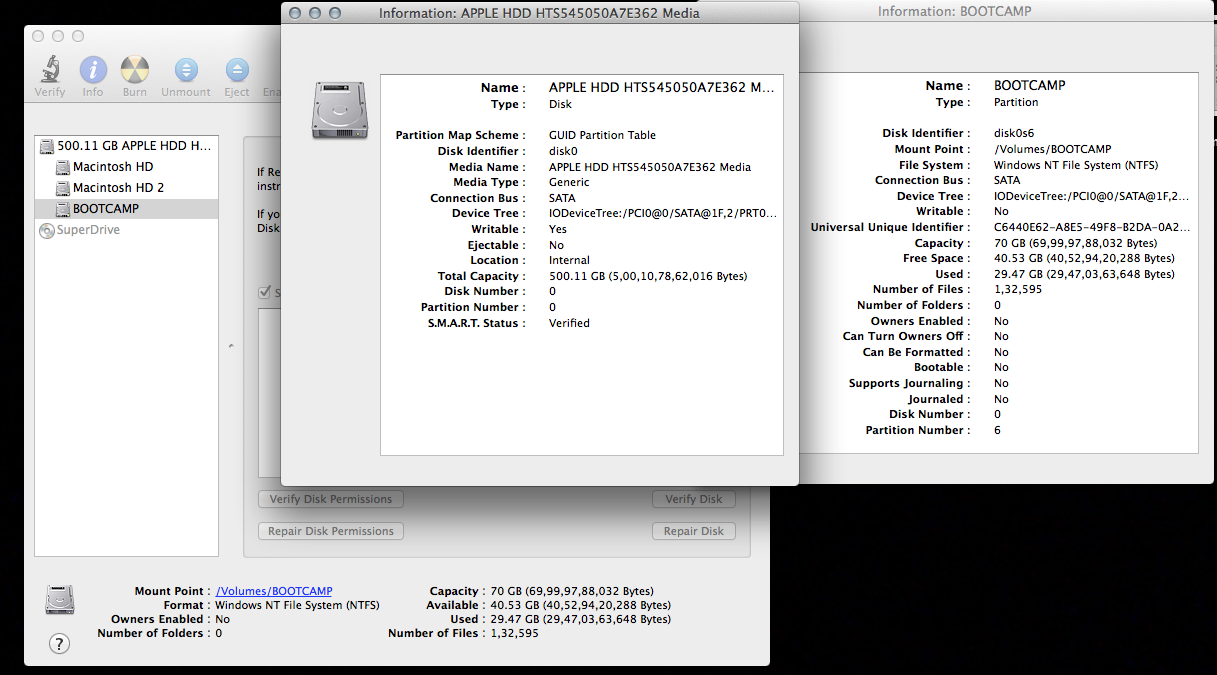Select the BOOTCAMP partition in sidebar
1217x675 pixels.
pyautogui.click(x=126, y=209)
